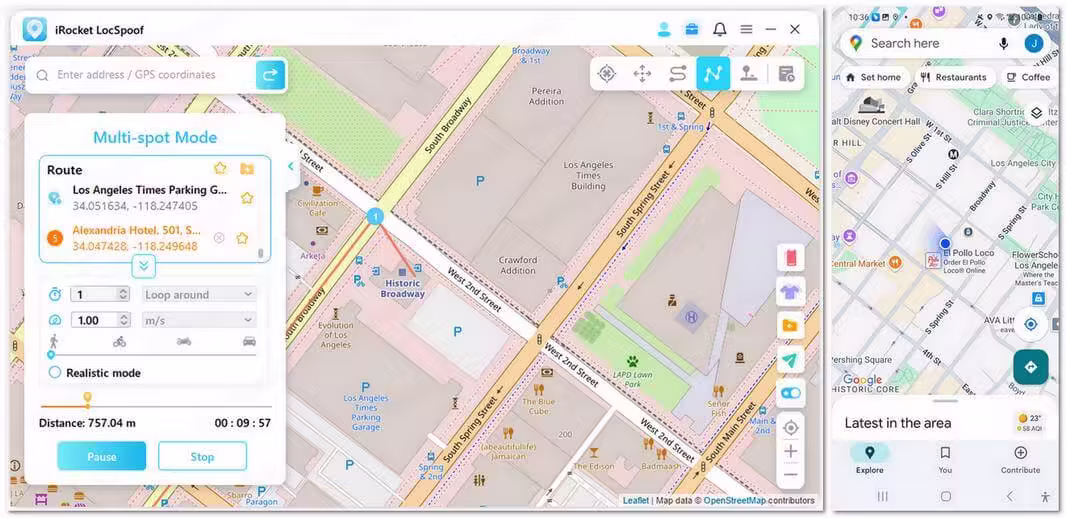Switch to You tab in Google Maps
This screenshot has height=518, width=1066.
click(x=945, y=460)
